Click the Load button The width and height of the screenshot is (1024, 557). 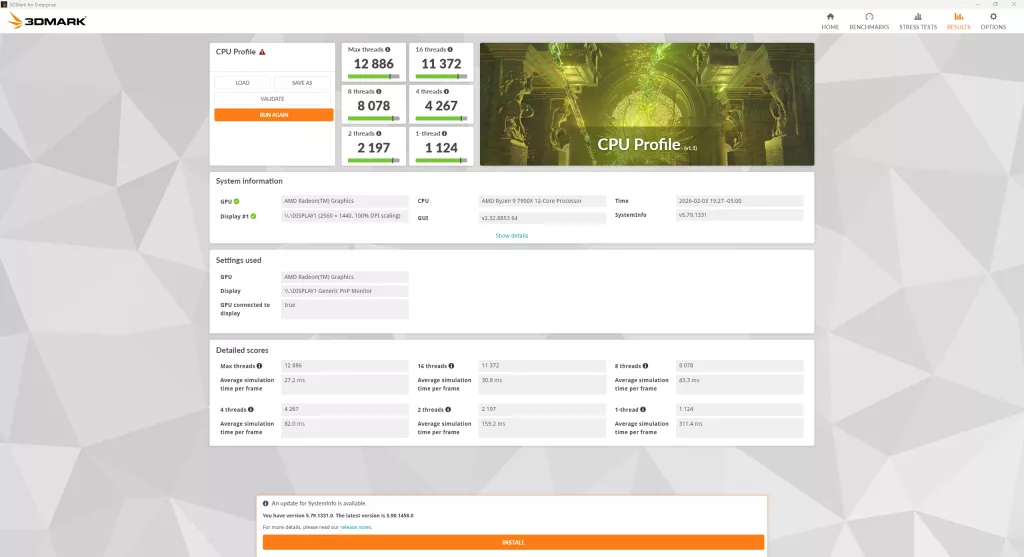pos(243,83)
